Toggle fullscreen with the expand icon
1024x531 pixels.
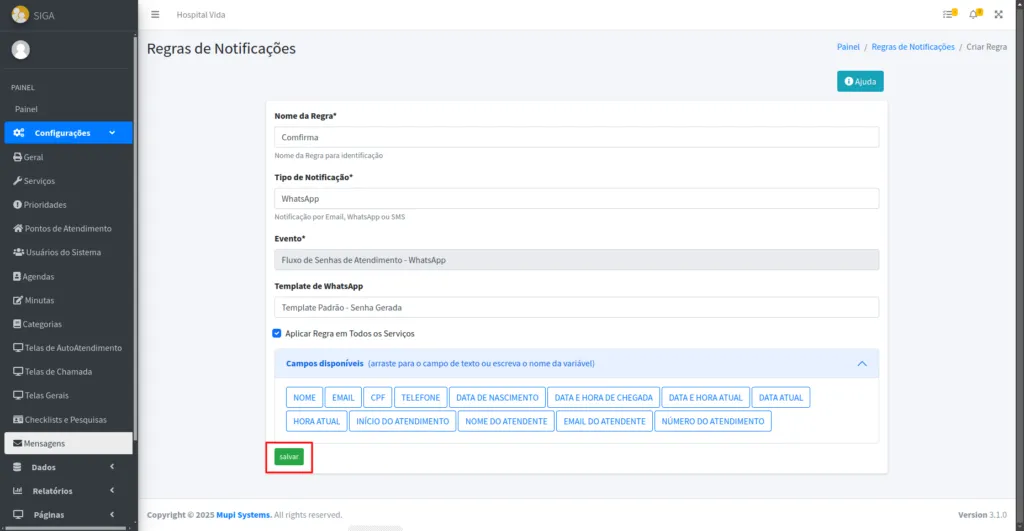tap(998, 15)
